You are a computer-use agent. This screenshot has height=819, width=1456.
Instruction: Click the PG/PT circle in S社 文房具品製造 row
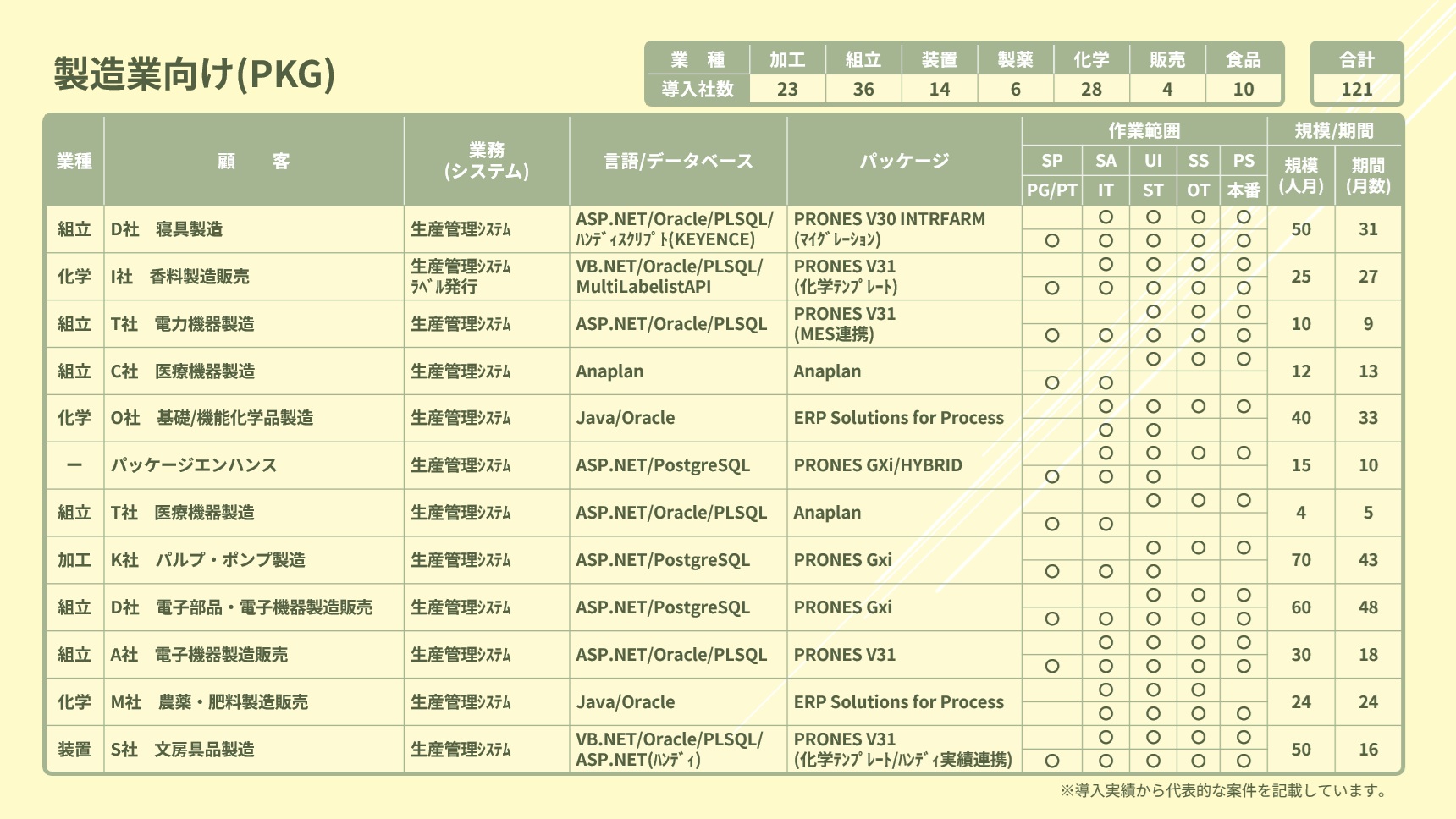[1052, 761]
